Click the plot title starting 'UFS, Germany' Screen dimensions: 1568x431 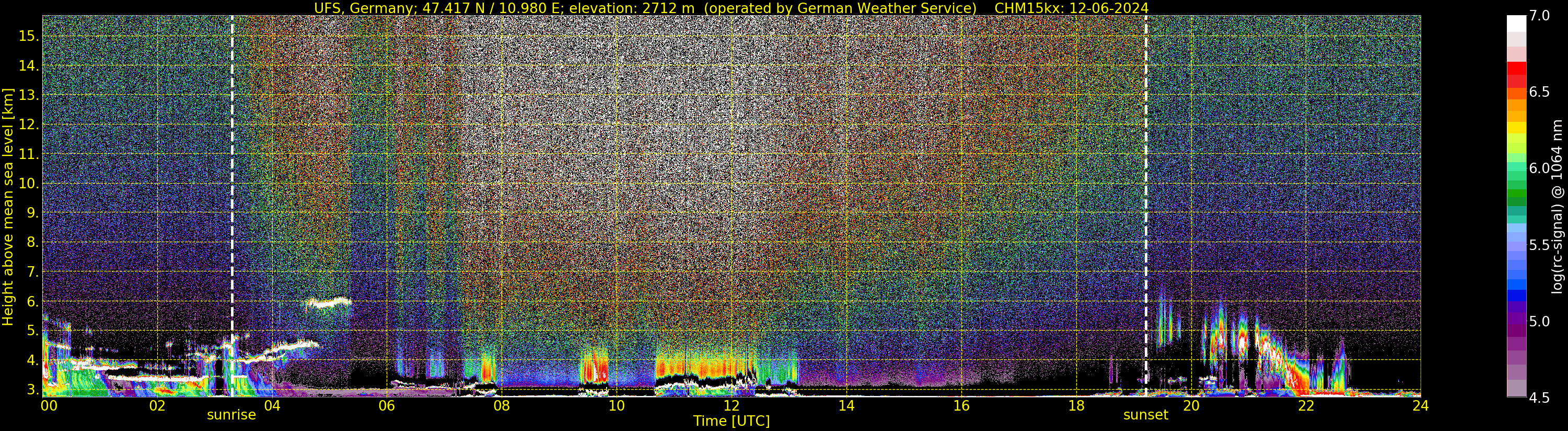[x=731, y=8]
